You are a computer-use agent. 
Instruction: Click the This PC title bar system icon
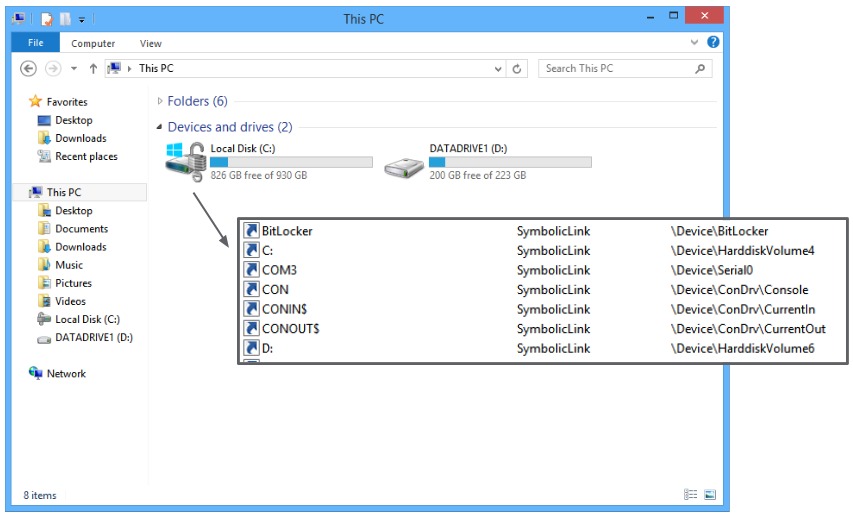pyautogui.click(x=18, y=18)
